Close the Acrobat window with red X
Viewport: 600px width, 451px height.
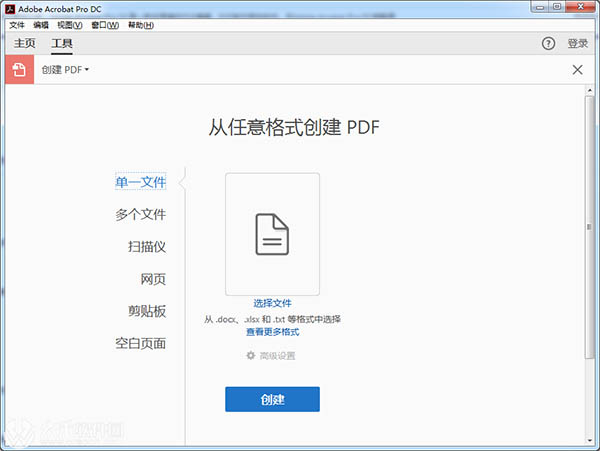580,7
